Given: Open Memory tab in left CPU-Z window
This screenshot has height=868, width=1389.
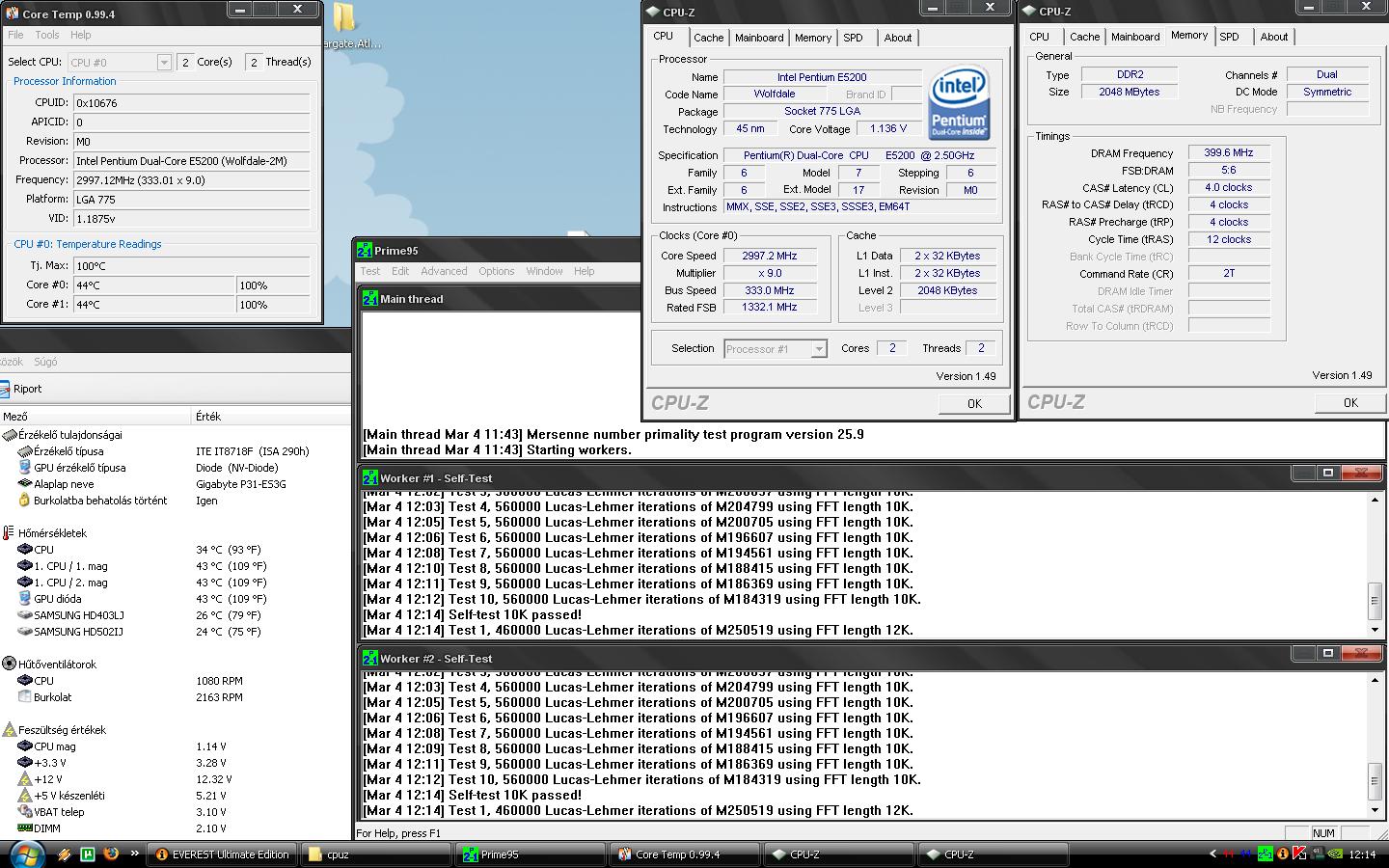Looking at the screenshot, I should coord(813,38).
